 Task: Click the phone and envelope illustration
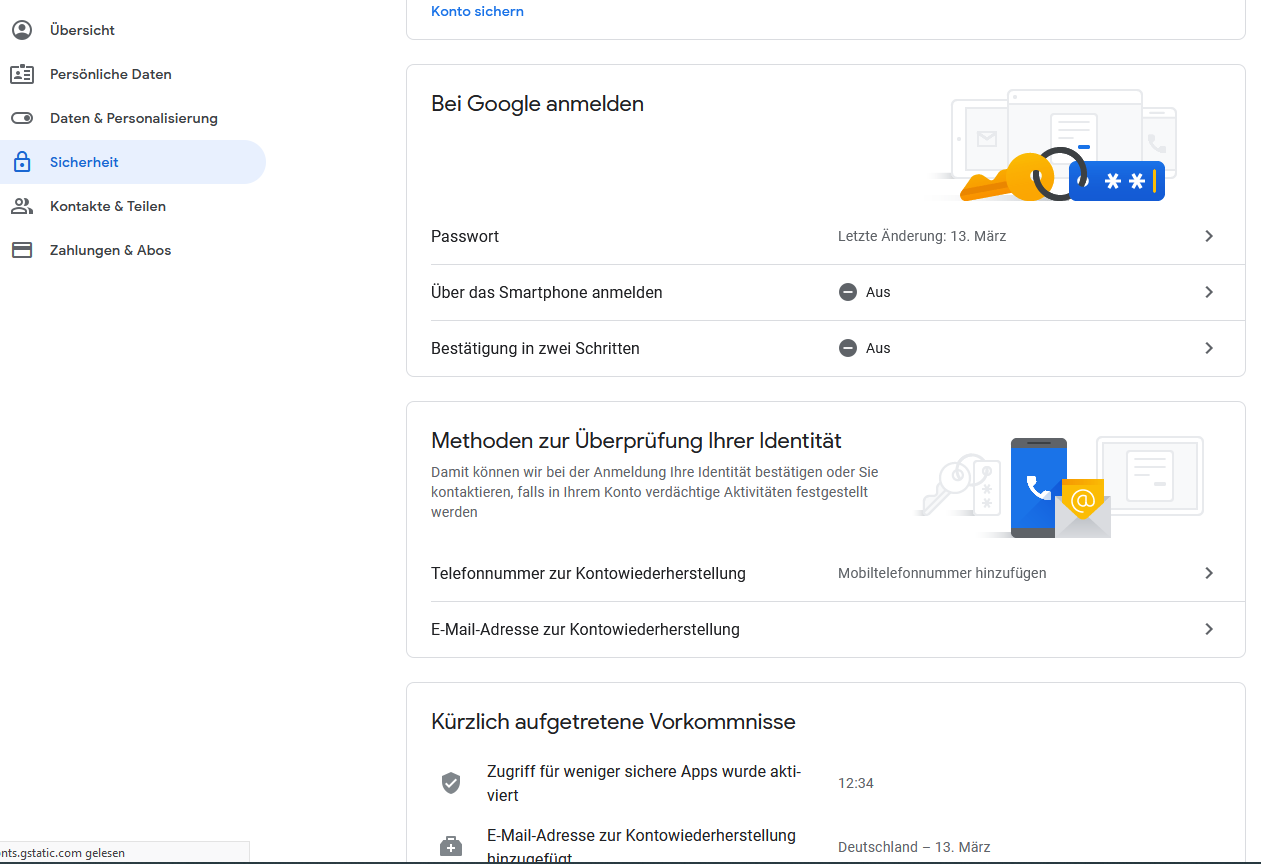coord(1060,487)
